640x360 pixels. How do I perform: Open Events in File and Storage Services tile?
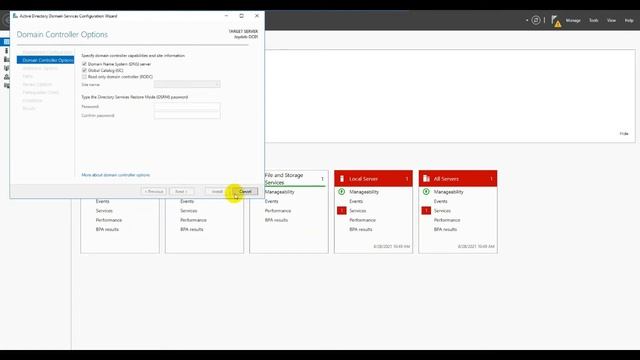[x=271, y=201]
